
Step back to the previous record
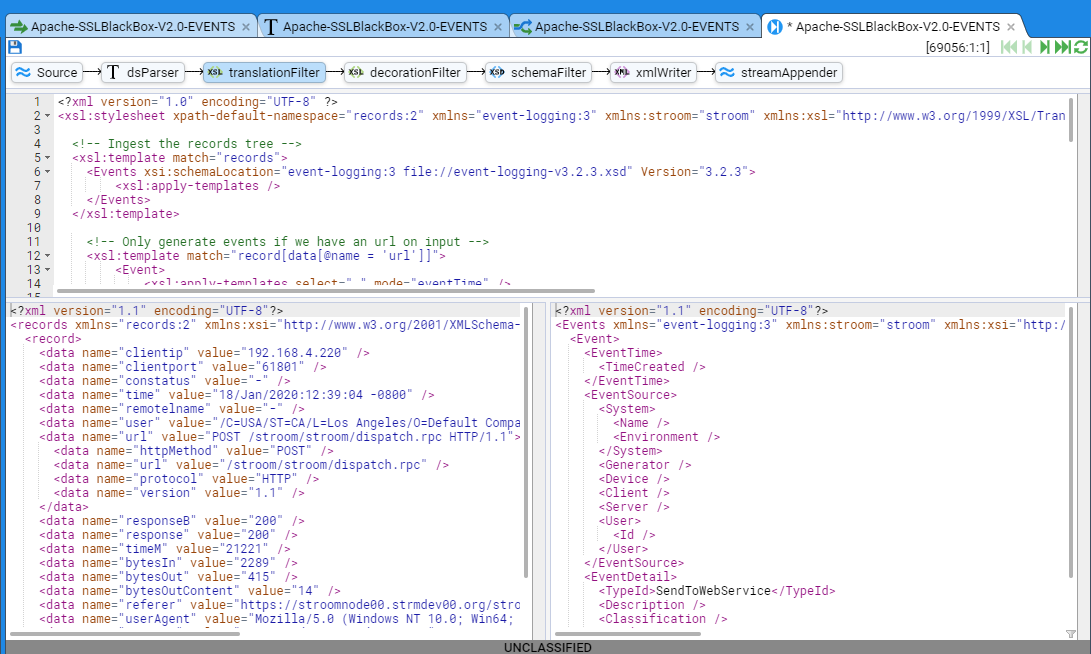click(x=1027, y=47)
